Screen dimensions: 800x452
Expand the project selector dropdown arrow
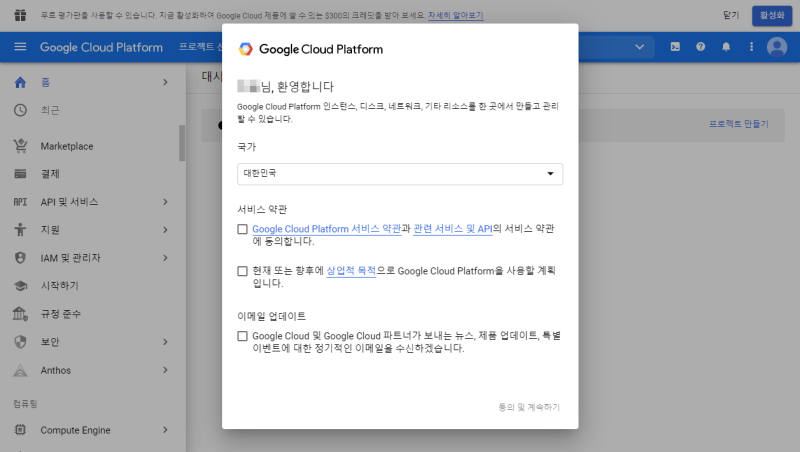coord(639,47)
